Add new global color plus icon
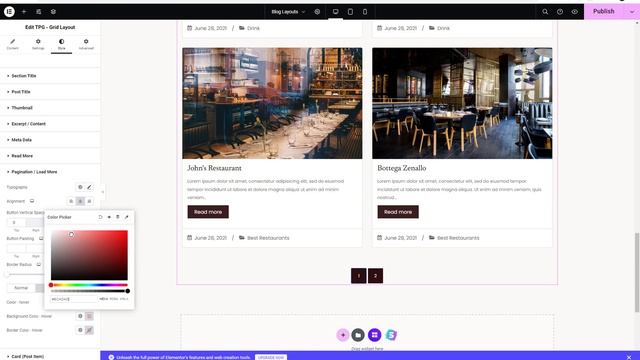 [x=109, y=217]
